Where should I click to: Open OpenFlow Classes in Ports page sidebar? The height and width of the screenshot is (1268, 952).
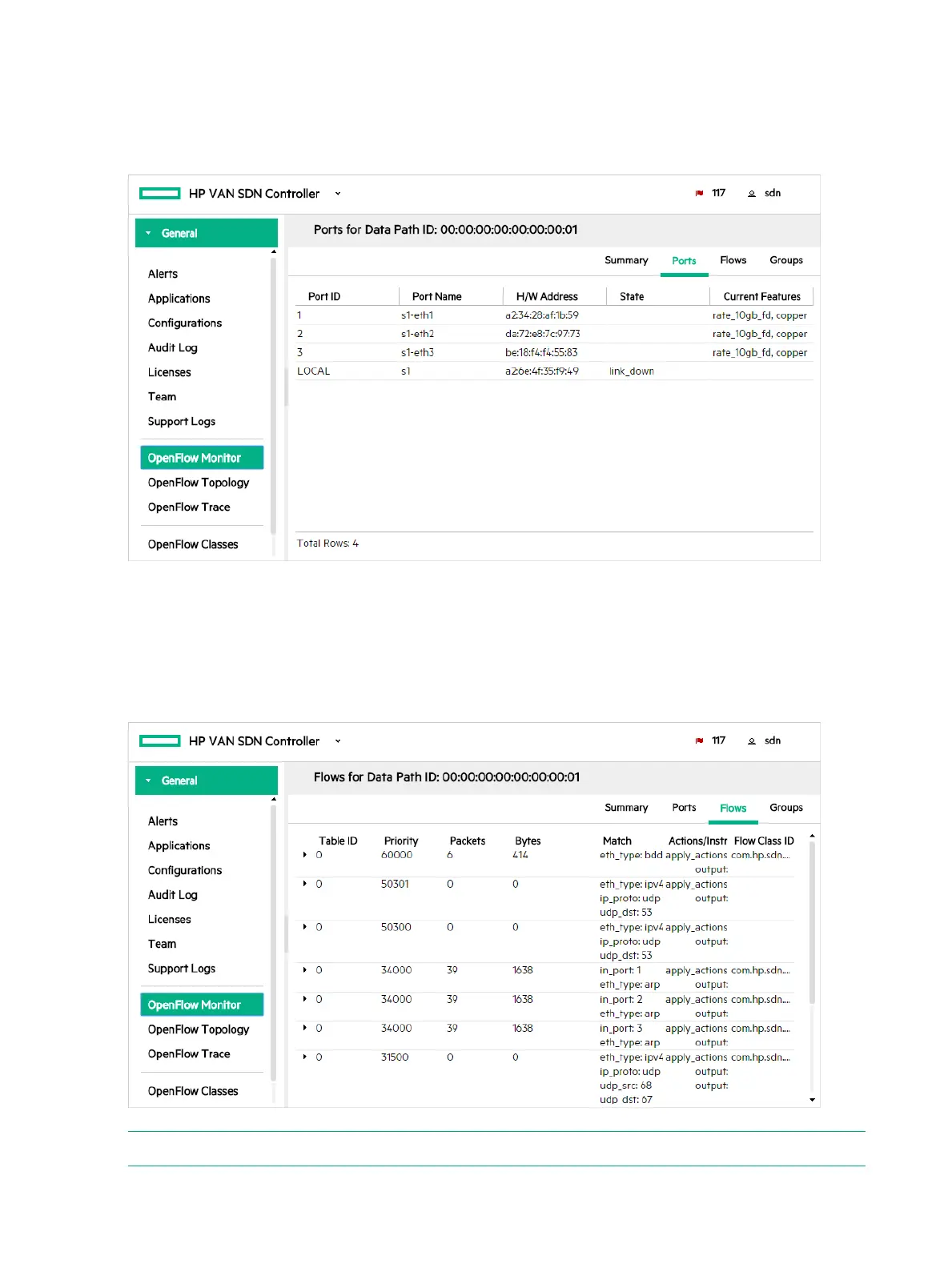pyautogui.click(x=193, y=544)
